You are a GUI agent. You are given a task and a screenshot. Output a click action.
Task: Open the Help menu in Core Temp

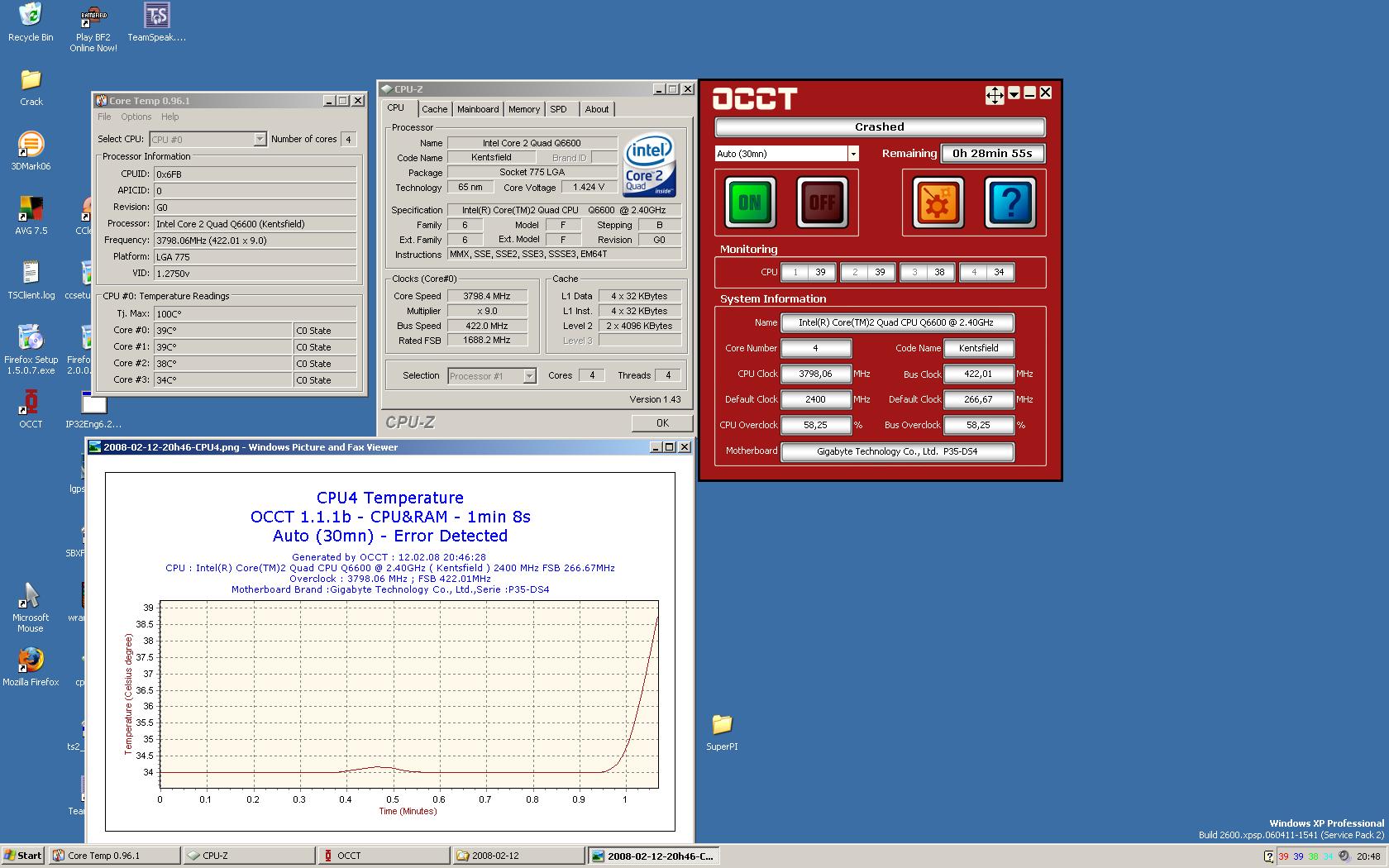pyautogui.click(x=169, y=117)
